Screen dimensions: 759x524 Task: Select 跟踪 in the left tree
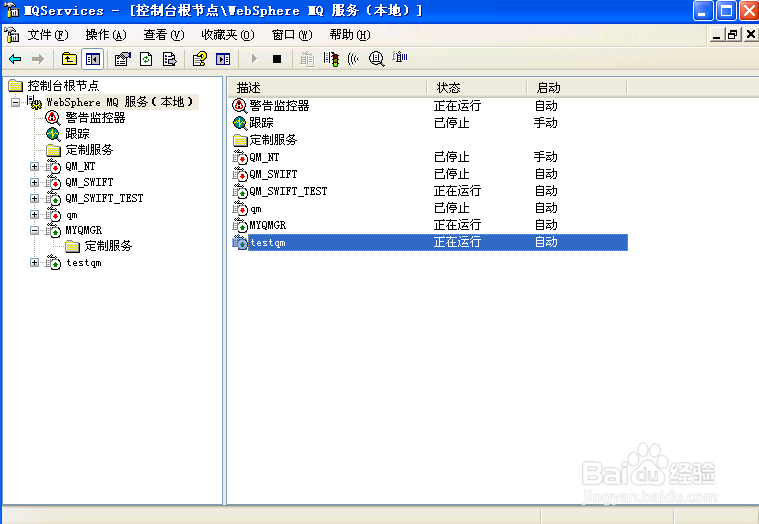coord(77,134)
